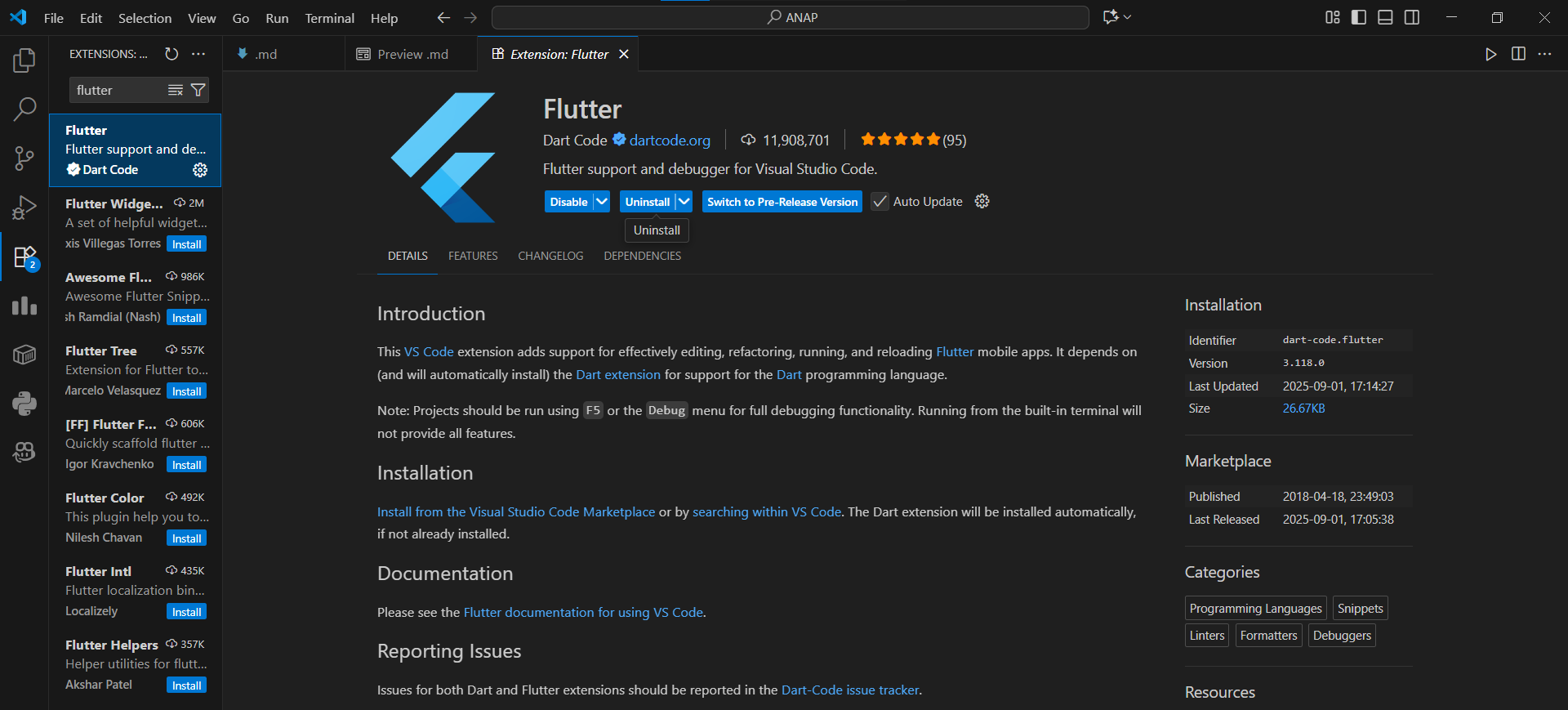This screenshot has height=710, width=1568.
Task: Open the Explorer view in activity bar
Action: [x=24, y=60]
